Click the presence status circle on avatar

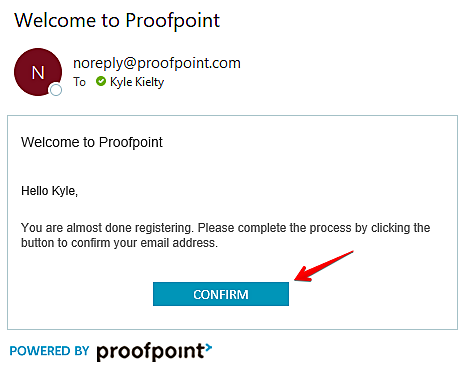pyautogui.click(x=55, y=90)
